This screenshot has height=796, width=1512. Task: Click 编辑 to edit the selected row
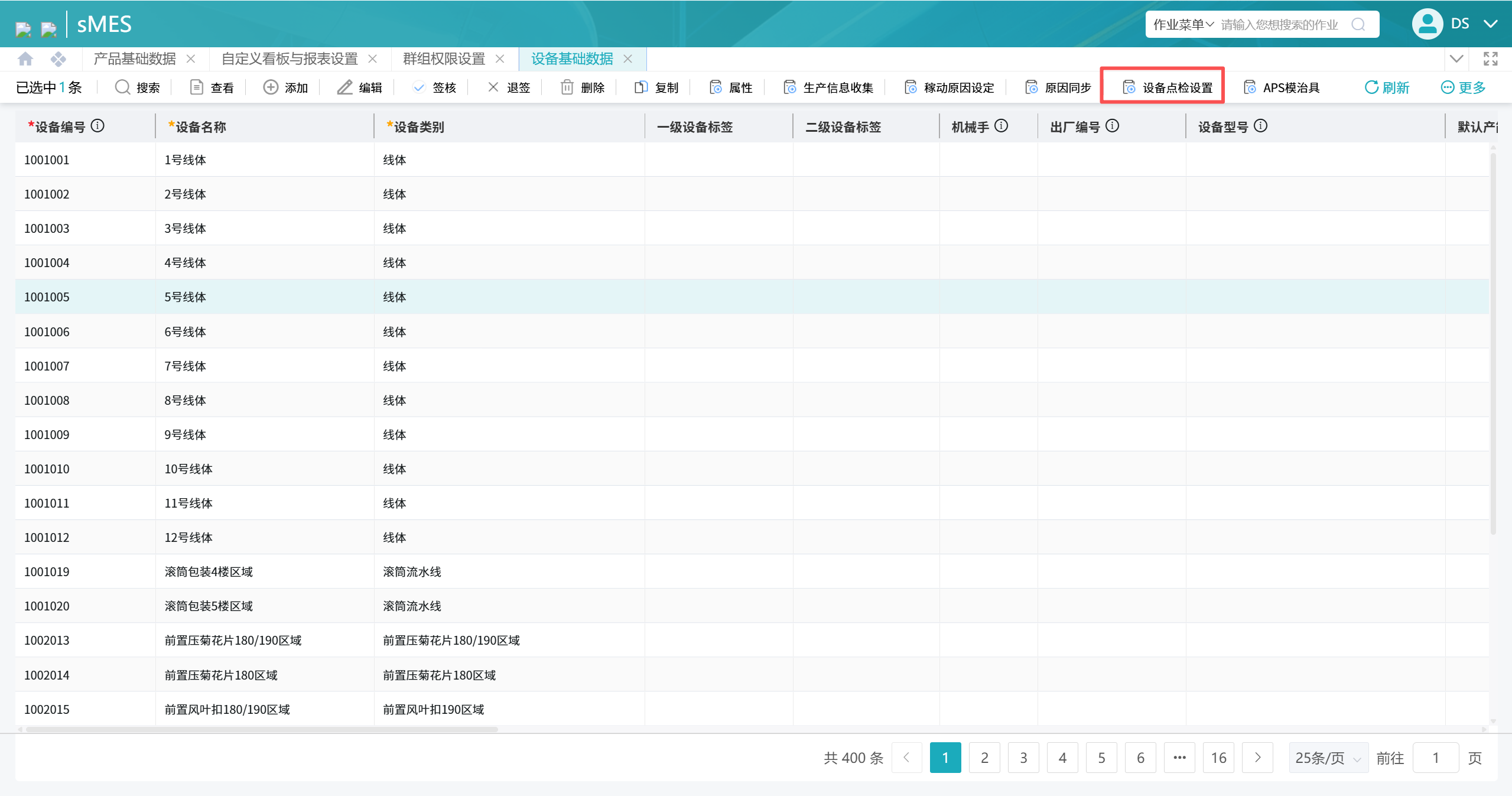click(359, 87)
